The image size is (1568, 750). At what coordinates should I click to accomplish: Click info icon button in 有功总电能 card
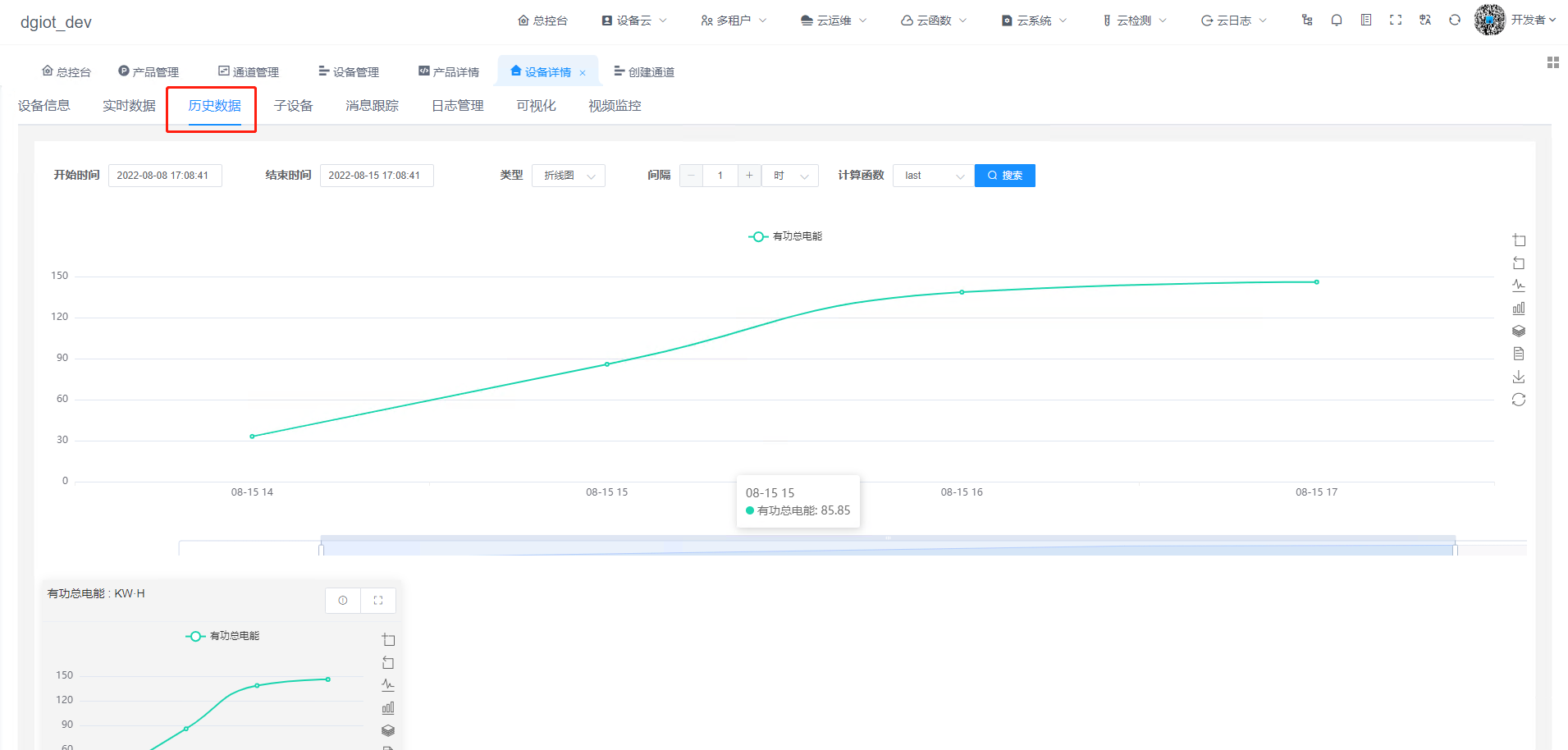click(x=343, y=601)
